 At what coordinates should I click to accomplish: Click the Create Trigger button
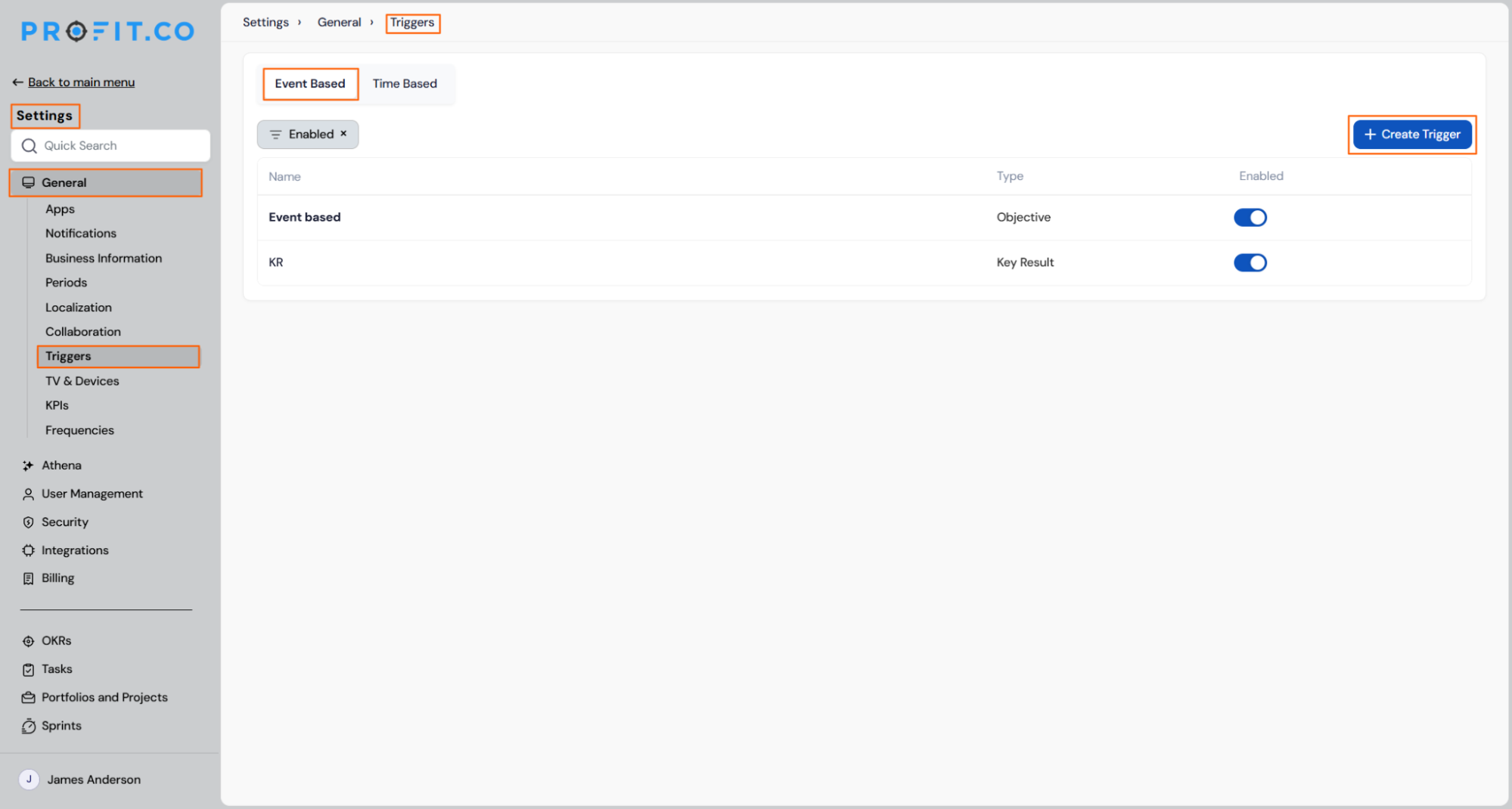click(1411, 135)
